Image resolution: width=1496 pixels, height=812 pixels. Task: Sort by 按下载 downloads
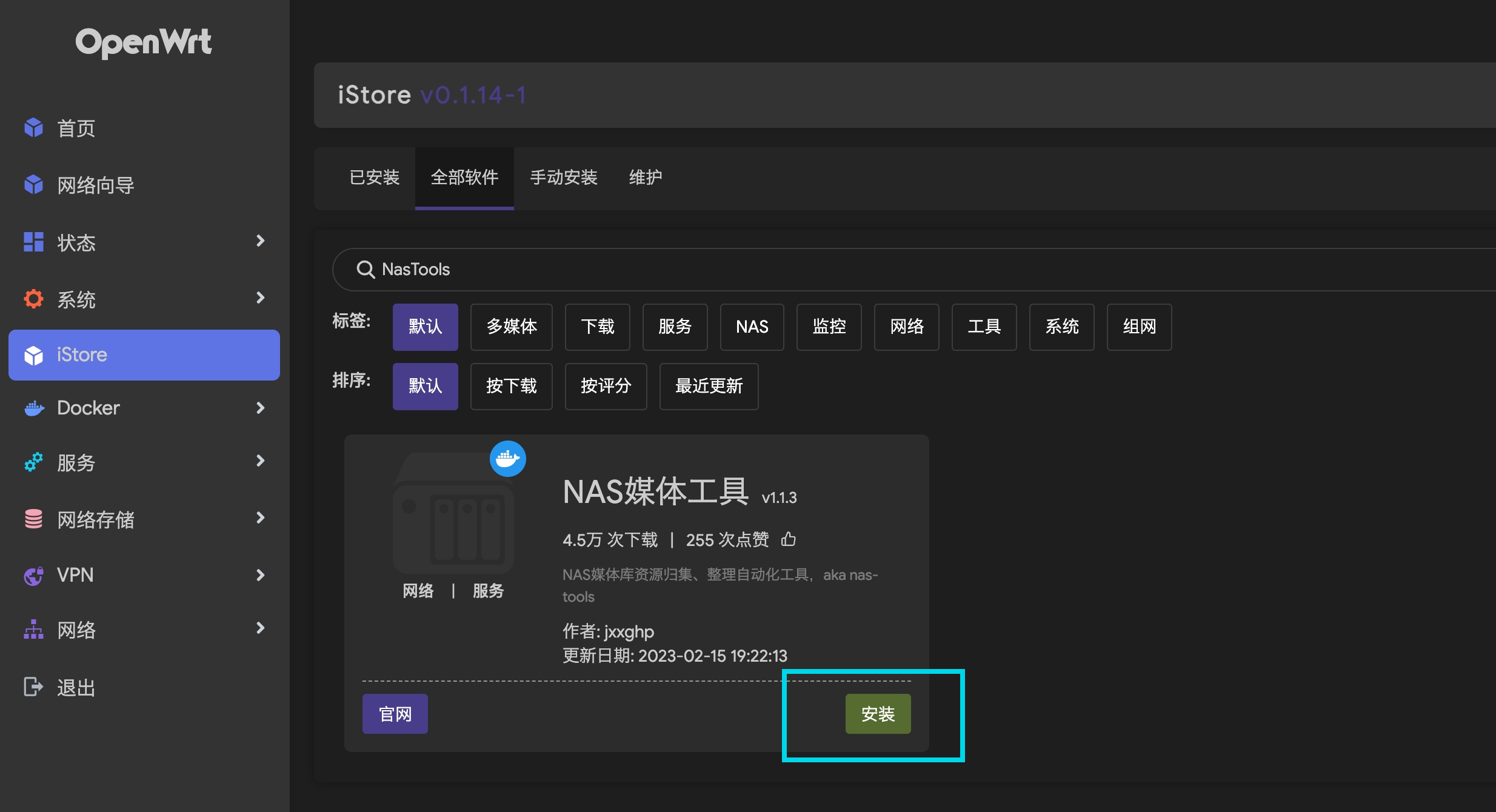click(x=511, y=386)
